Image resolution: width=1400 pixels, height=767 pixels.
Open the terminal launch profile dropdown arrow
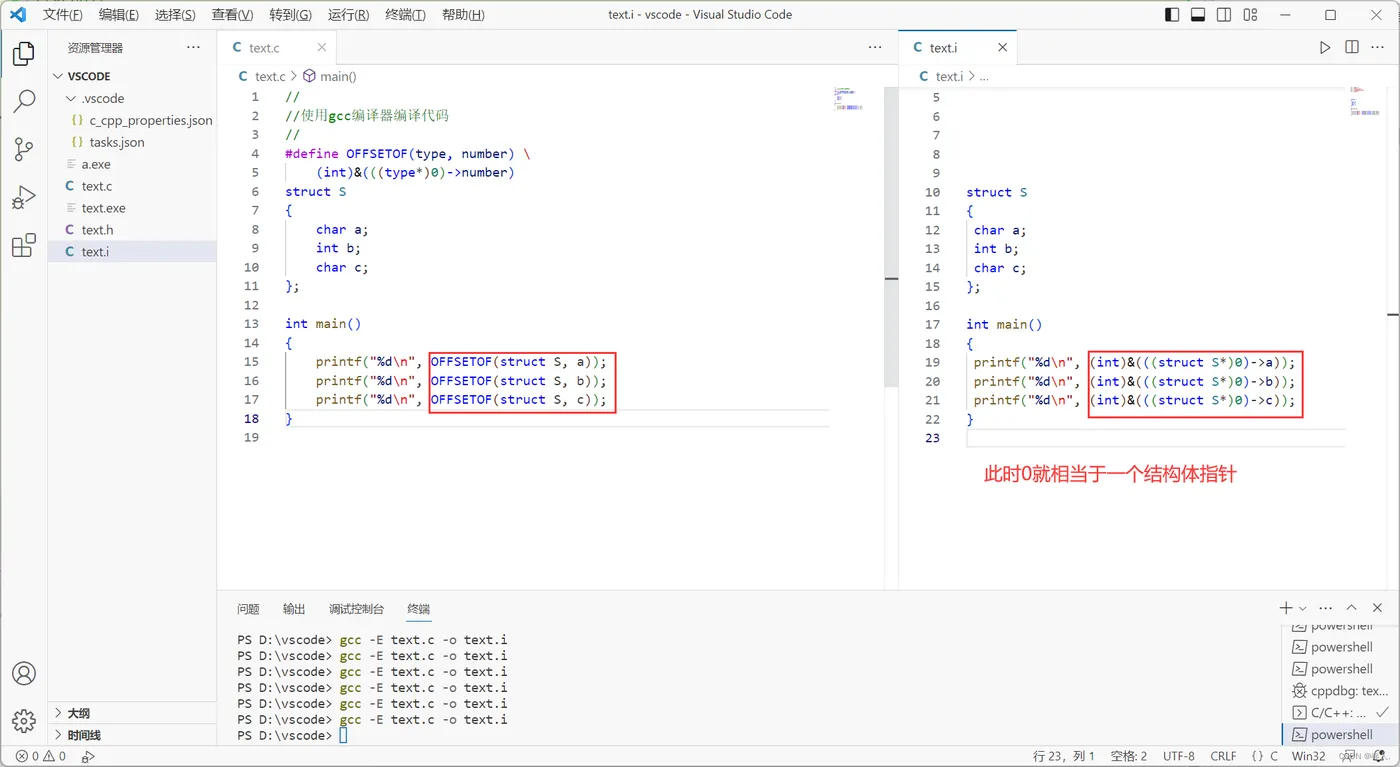pyautogui.click(x=1302, y=608)
